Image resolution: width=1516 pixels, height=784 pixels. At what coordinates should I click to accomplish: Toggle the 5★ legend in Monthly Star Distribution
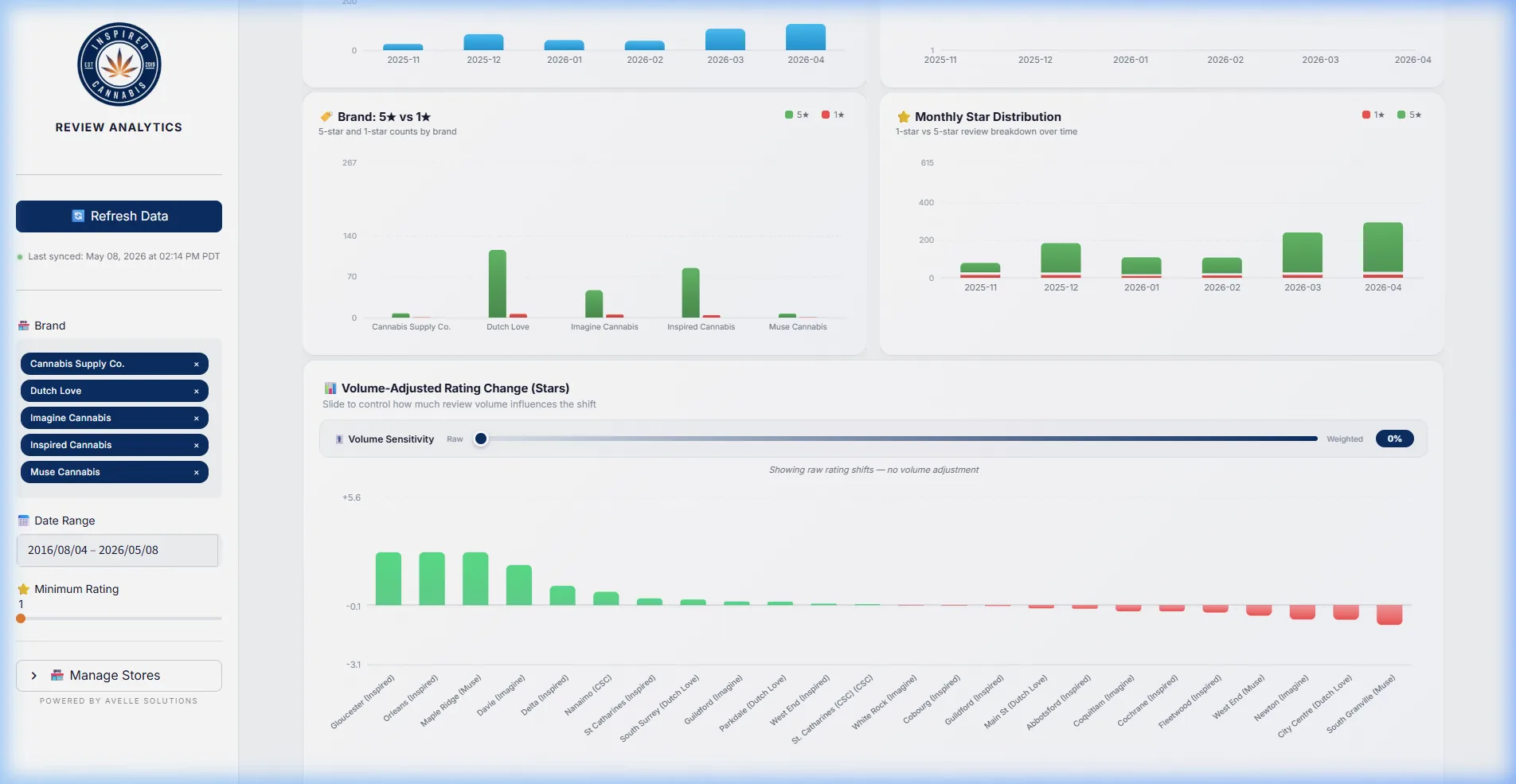[1409, 115]
